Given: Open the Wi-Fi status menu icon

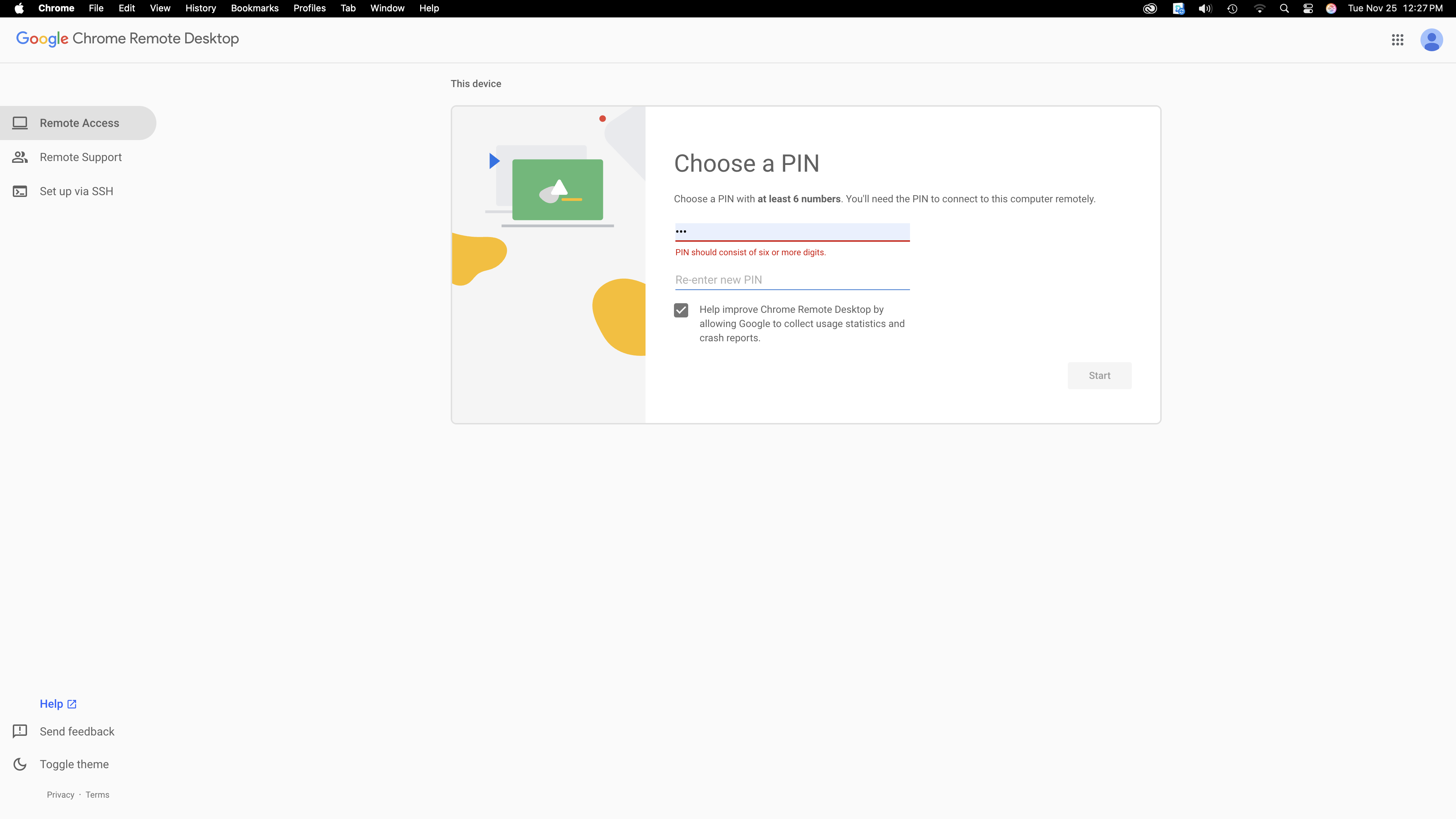Looking at the screenshot, I should click(1259, 9).
